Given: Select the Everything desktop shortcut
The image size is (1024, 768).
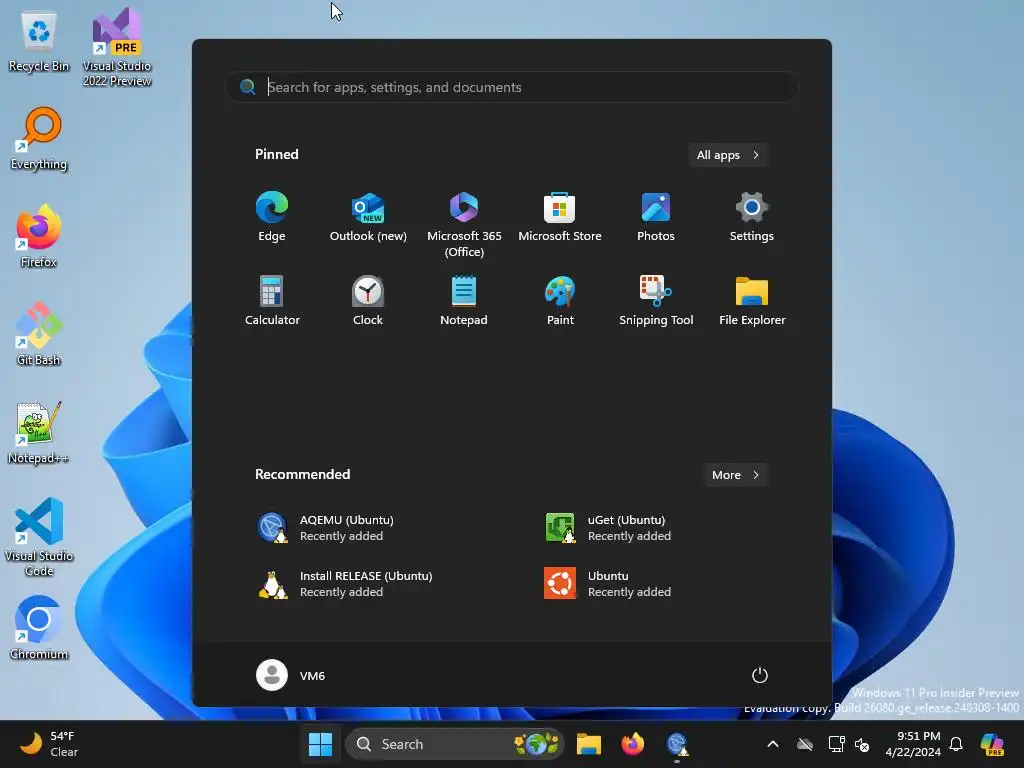Looking at the screenshot, I should tap(39, 139).
